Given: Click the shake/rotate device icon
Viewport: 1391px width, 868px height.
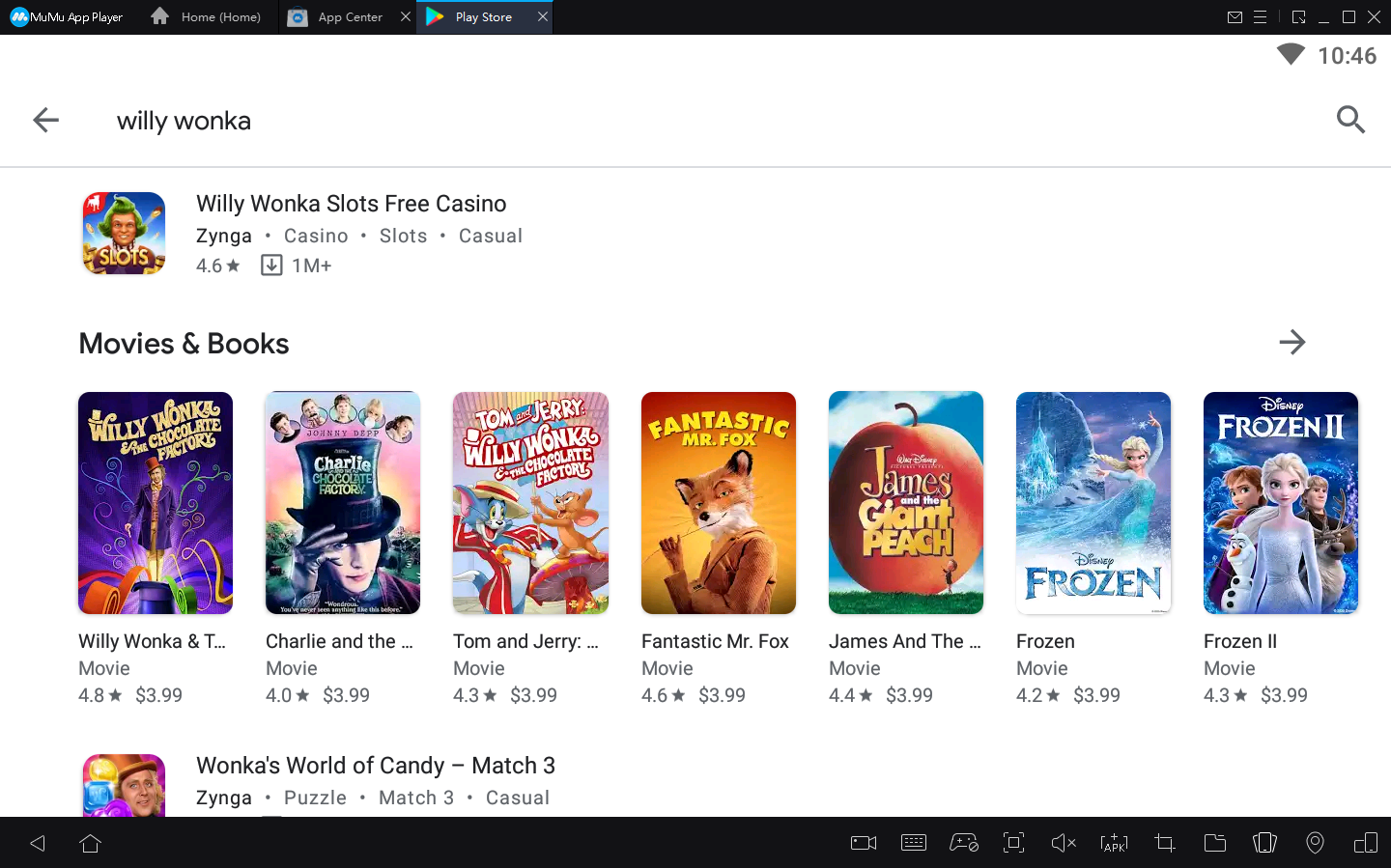Looking at the screenshot, I should 1264,844.
